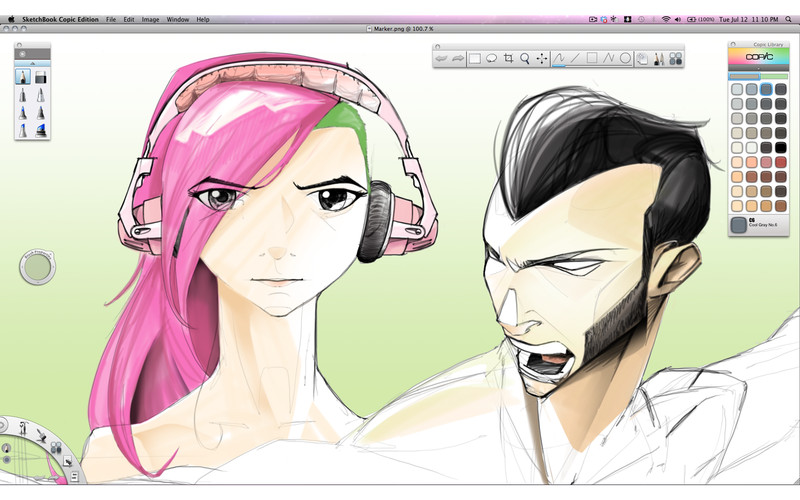Image resolution: width=800 pixels, height=500 pixels.
Task: Open the Window menu
Action: coord(177,19)
